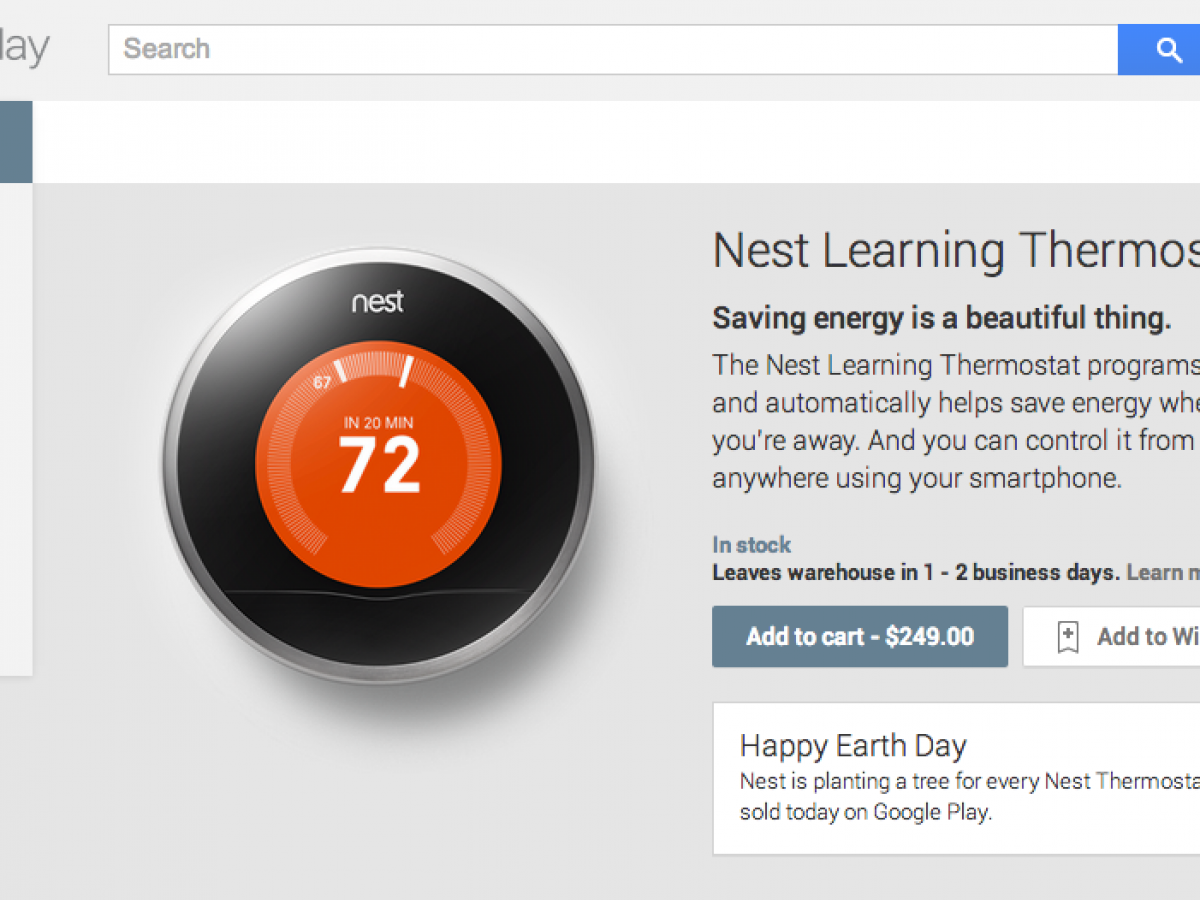Image resolution: width=1200 pixels, height=900 pixels.
Task: Select the Happy Earth Day heading
Action: (853, 746)
